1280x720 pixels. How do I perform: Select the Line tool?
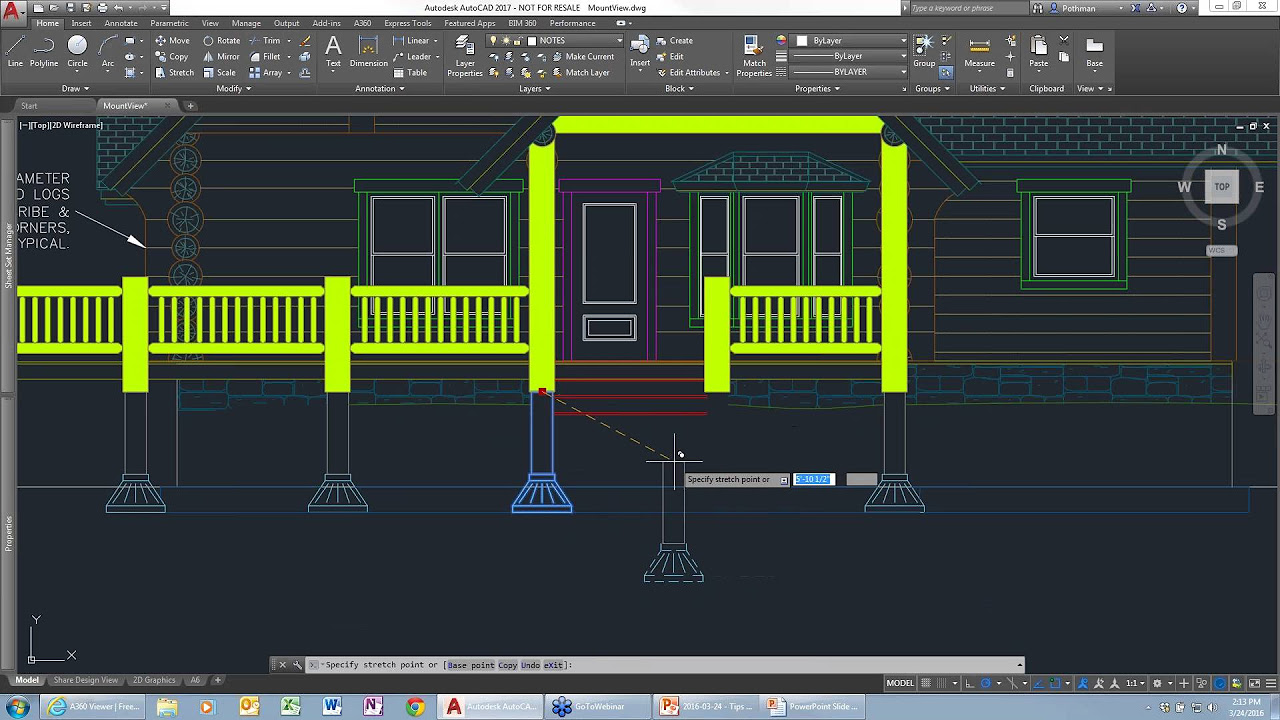tap(15, 52)
